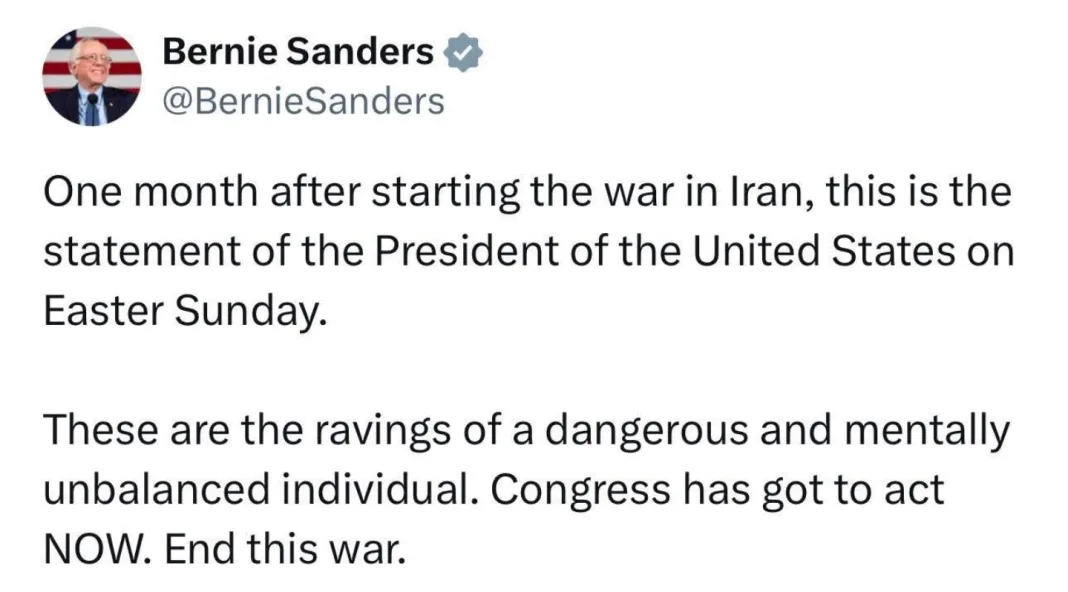Click the words "got to act"
The width and height of the screenshot is (1068, 592).
click(861, 490)
